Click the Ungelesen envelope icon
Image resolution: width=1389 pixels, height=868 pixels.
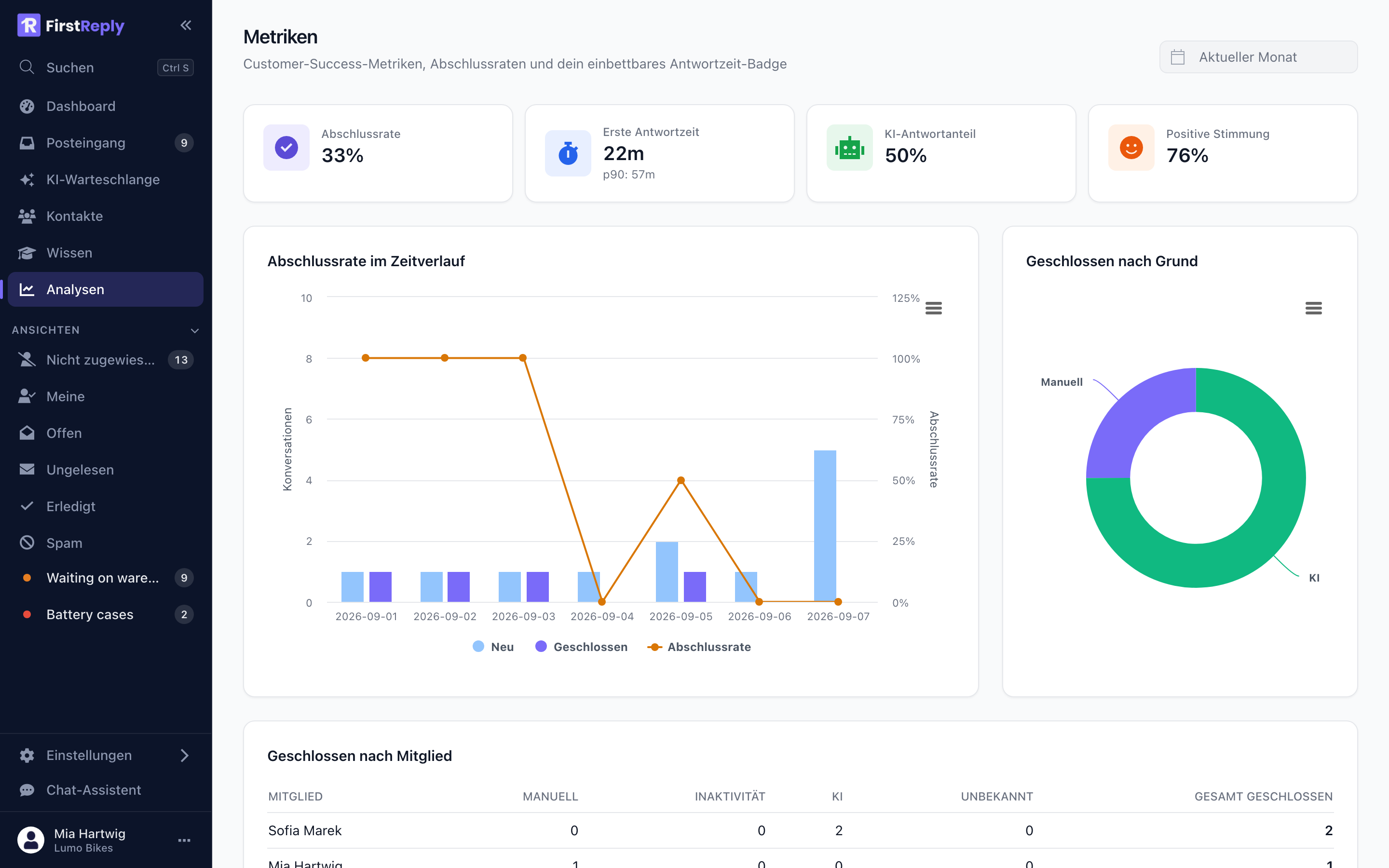(x=27, y=470)
